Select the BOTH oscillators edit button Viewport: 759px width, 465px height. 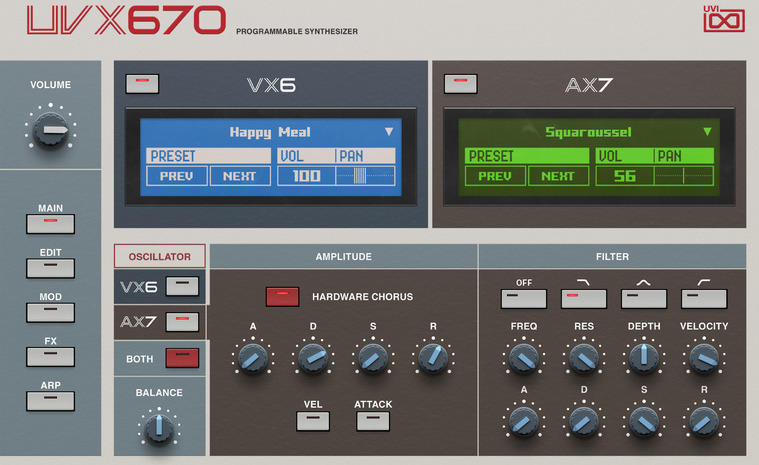182,358
